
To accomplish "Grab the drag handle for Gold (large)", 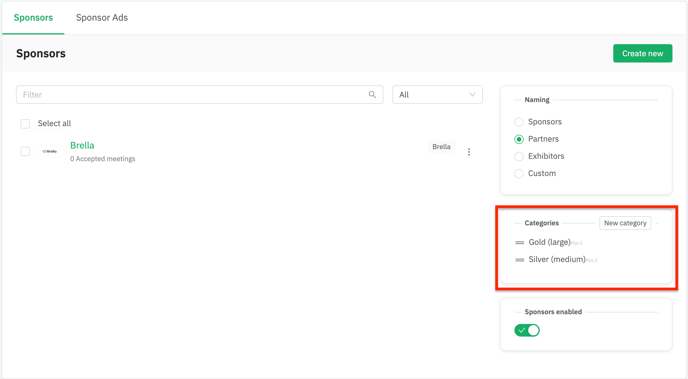I will point(520,243).
